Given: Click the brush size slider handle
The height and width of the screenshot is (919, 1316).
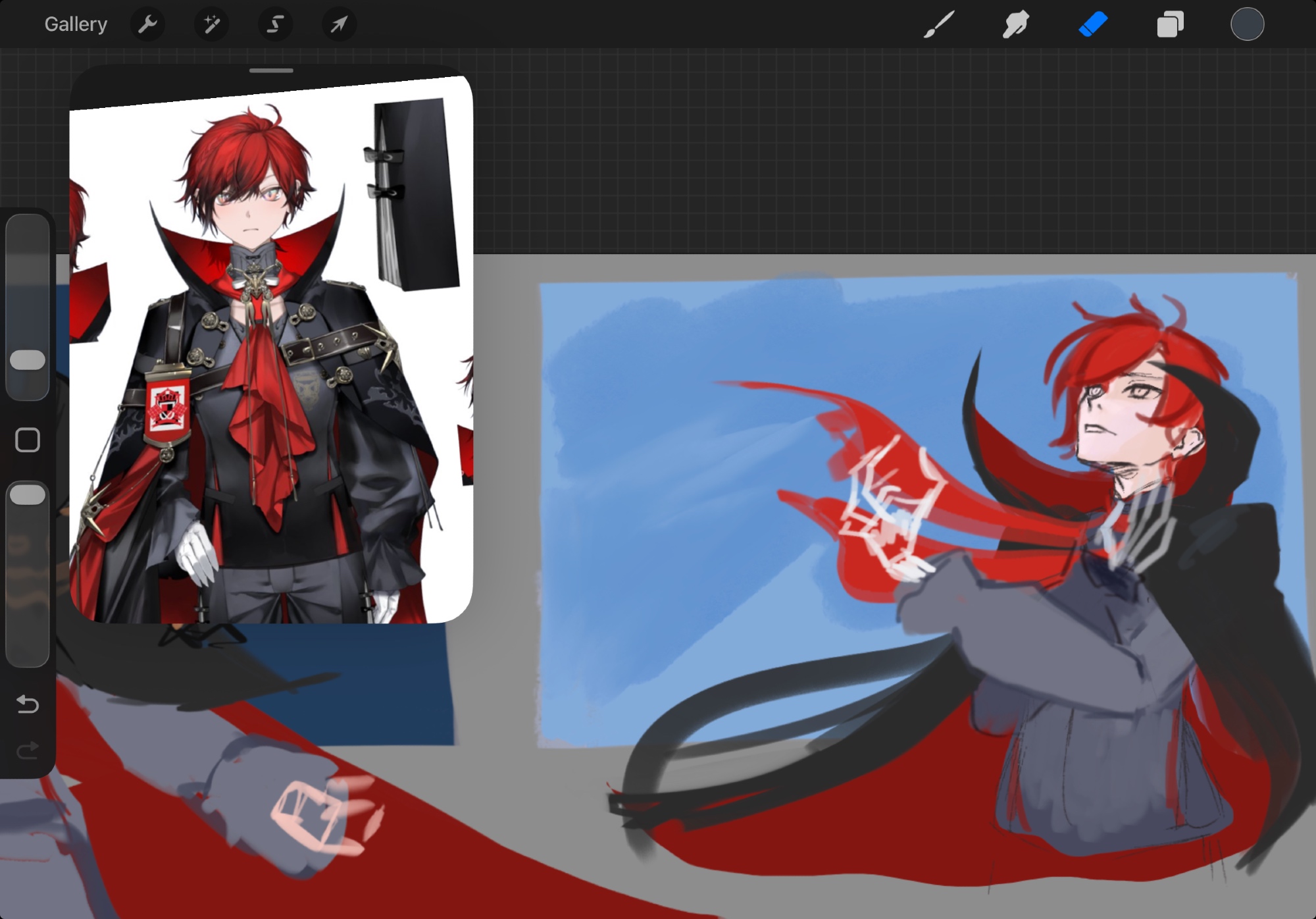Looking at the screenshot, I should click(28, 360).
